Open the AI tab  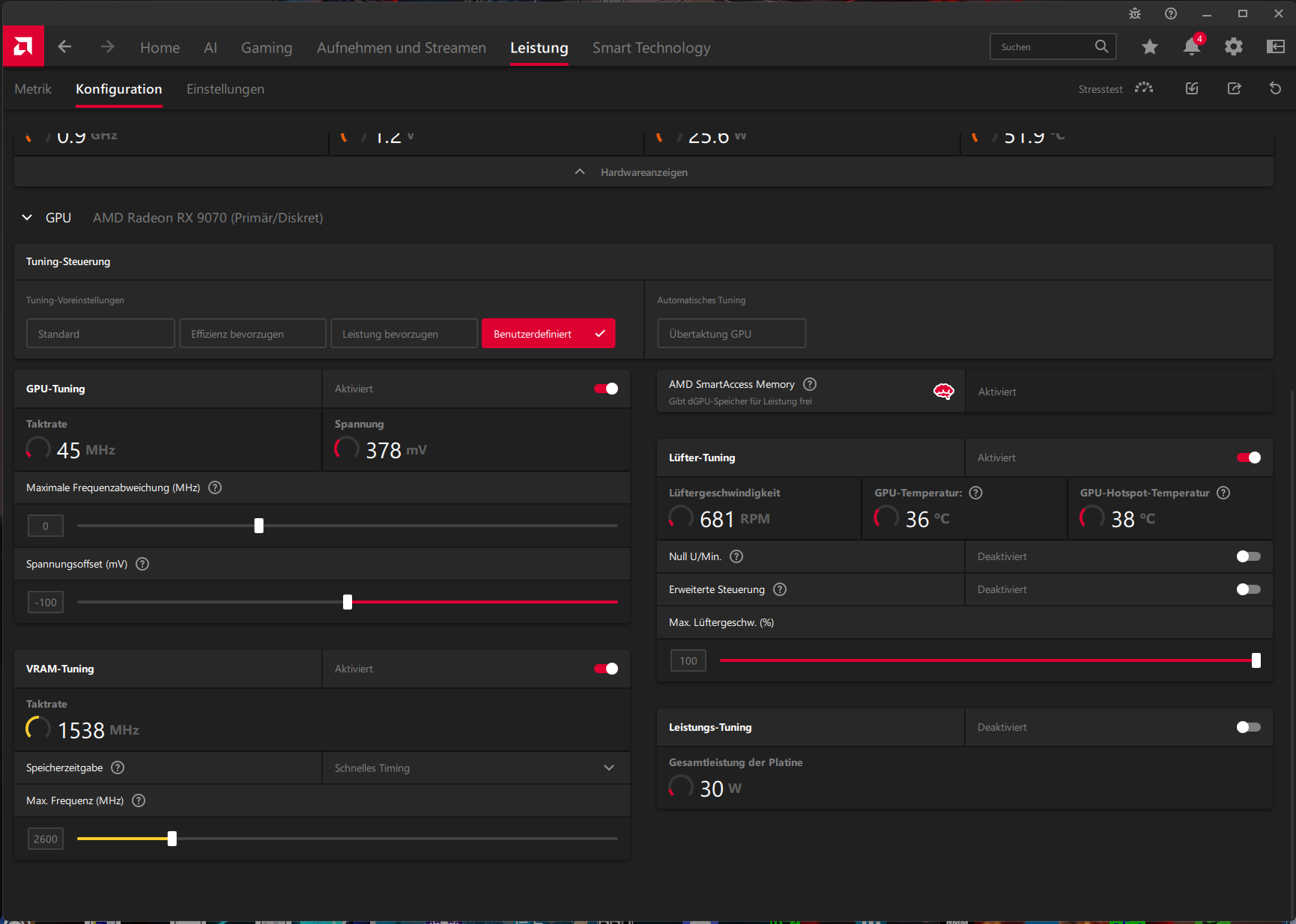click(211, 47)
